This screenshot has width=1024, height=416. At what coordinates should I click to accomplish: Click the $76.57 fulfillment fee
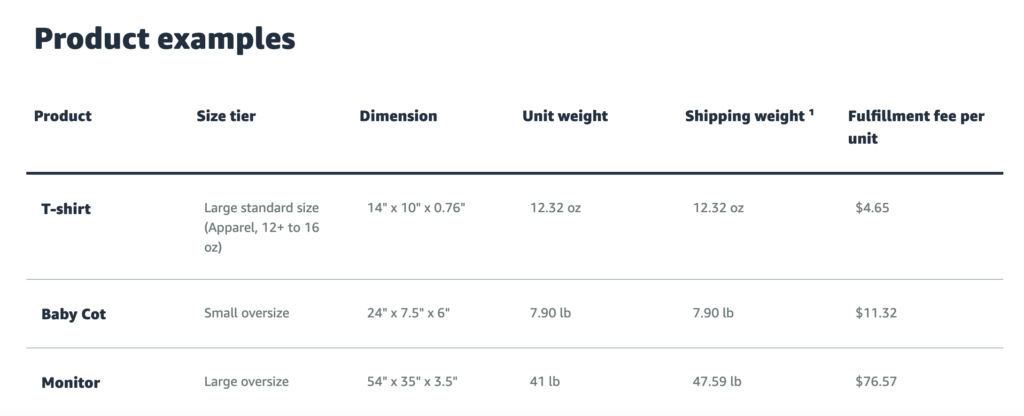pos(876,381)
